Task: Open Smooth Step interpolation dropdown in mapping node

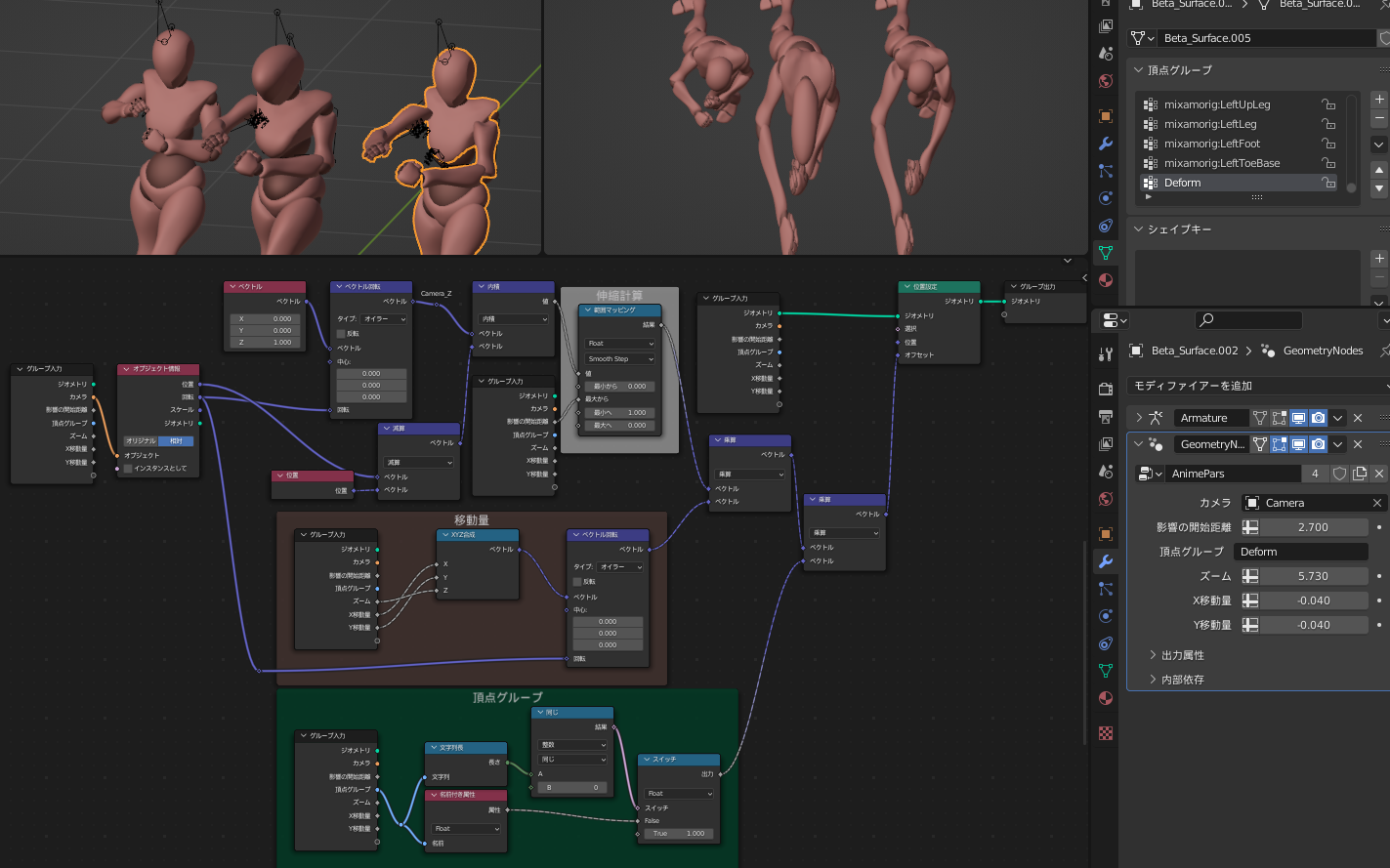Action: pos(619,358)
